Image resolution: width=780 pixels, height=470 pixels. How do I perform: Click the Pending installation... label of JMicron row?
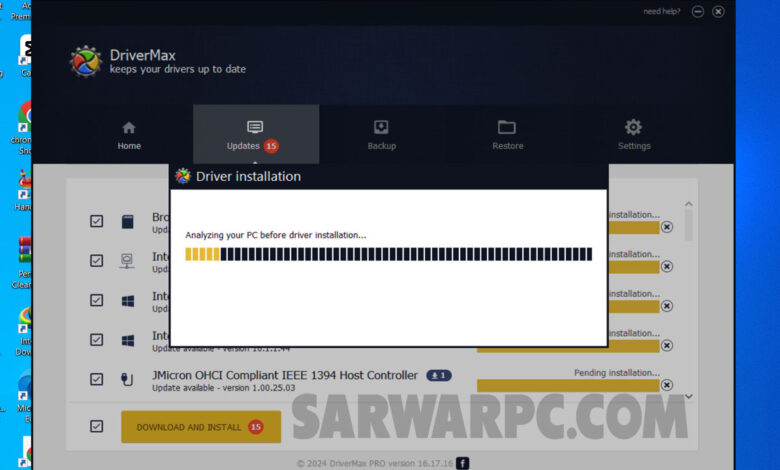(617, 373)
